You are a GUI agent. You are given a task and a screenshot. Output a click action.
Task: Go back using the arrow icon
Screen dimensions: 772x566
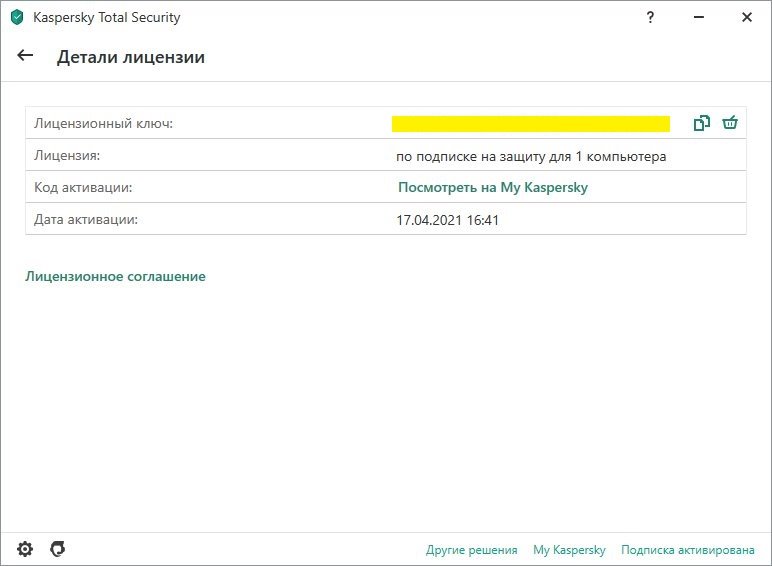pos(25,56)
